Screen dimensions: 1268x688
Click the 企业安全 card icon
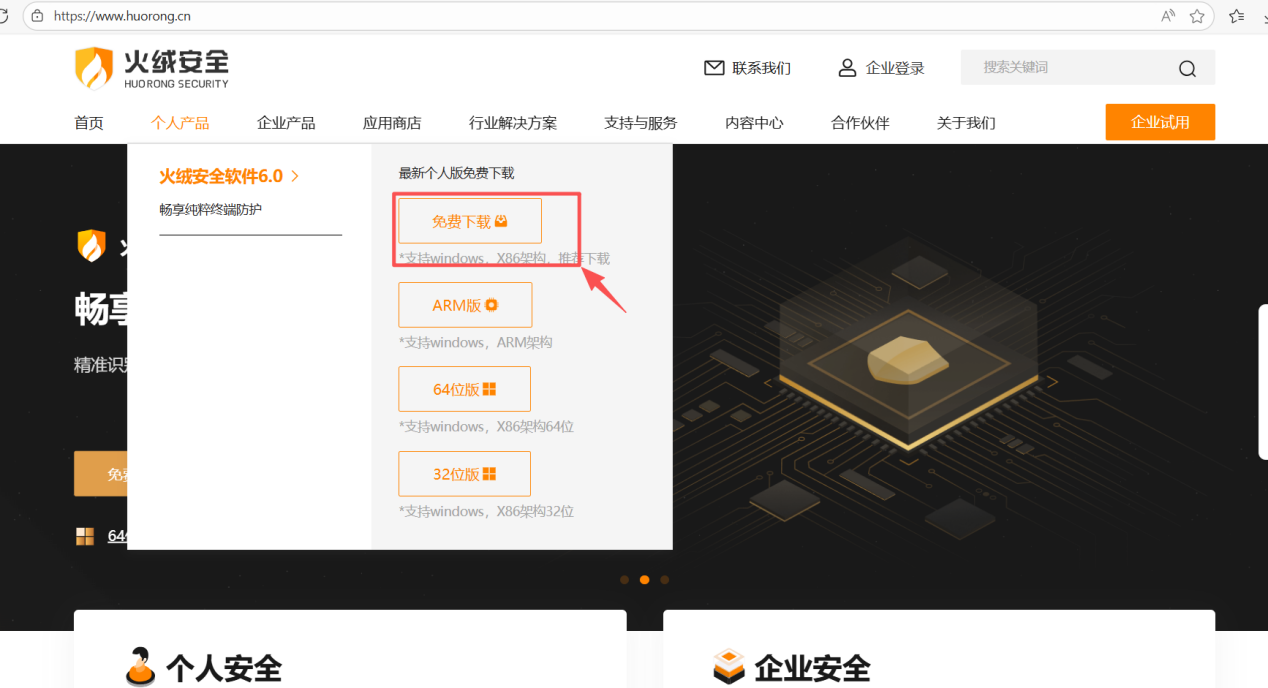[x=729, y=666]
